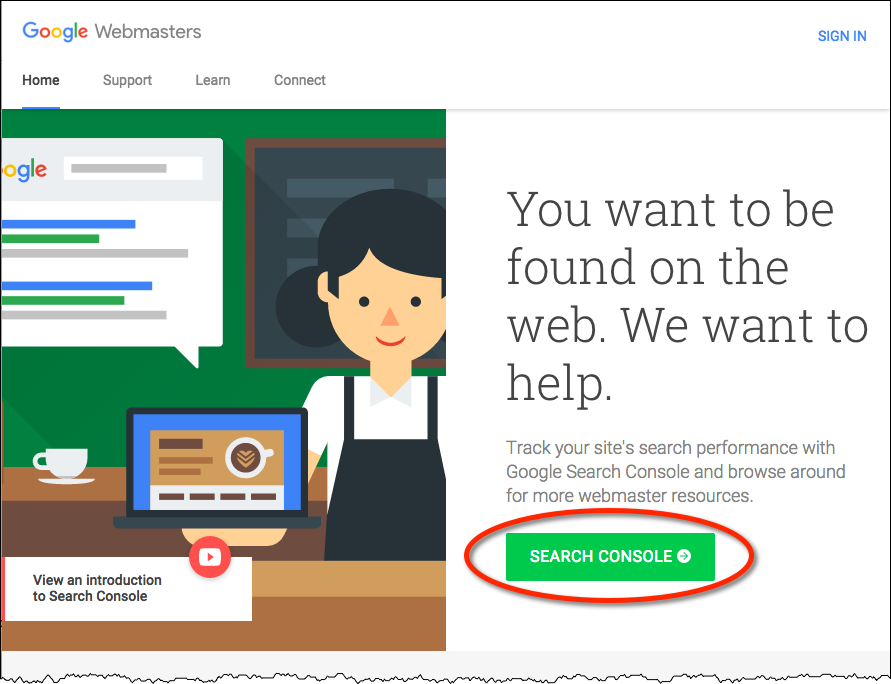Image resolution: width=891 pixels, height=684 pixels.
Task: Play the Search Console introduction video
Action: click(x=210, y=557)
